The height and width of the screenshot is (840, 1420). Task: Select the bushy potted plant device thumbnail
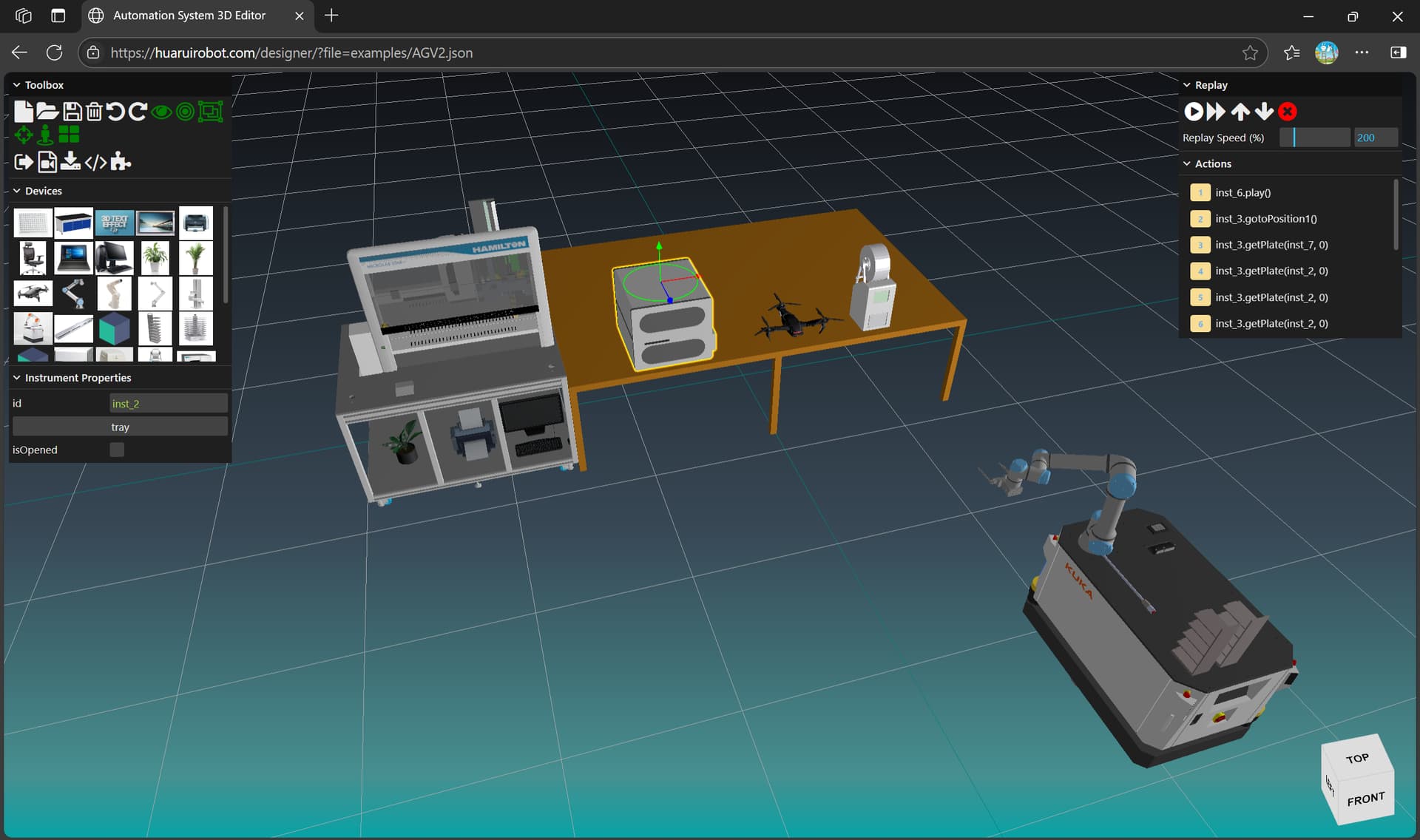(x=155, y=258)
